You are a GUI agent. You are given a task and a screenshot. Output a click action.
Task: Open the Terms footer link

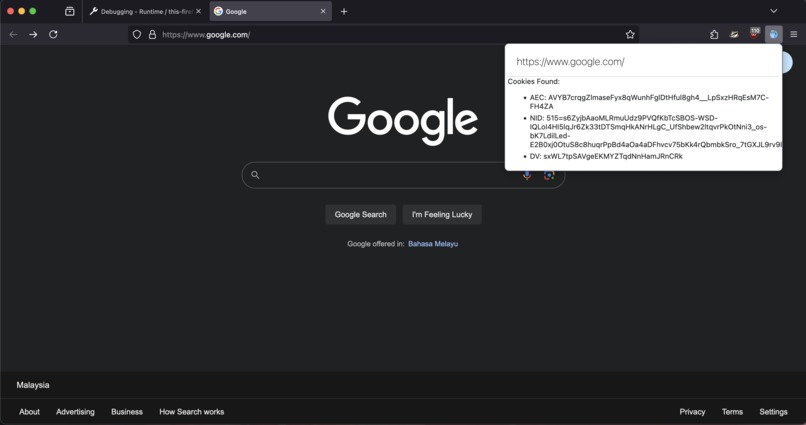point(732,412)
